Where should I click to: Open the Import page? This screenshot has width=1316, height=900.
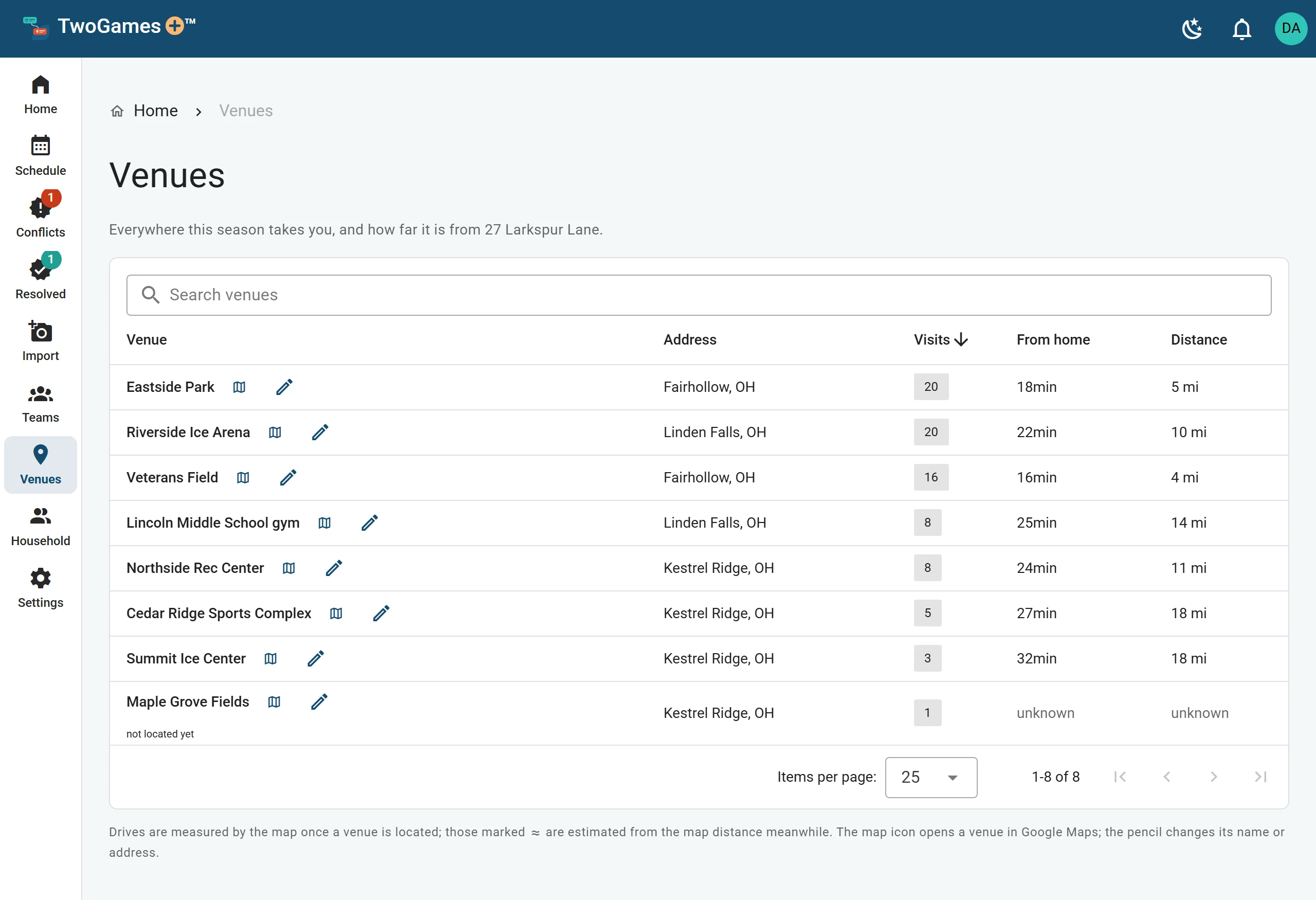(x=40, y=341)
